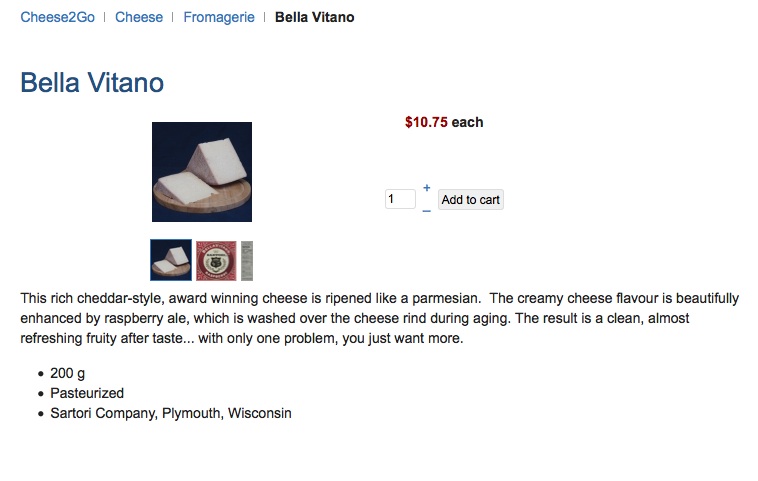This screenshot has width=758, height=481.
Task: Click the bold Bella Vitano breadcrumb
Action: click(314, 17)
